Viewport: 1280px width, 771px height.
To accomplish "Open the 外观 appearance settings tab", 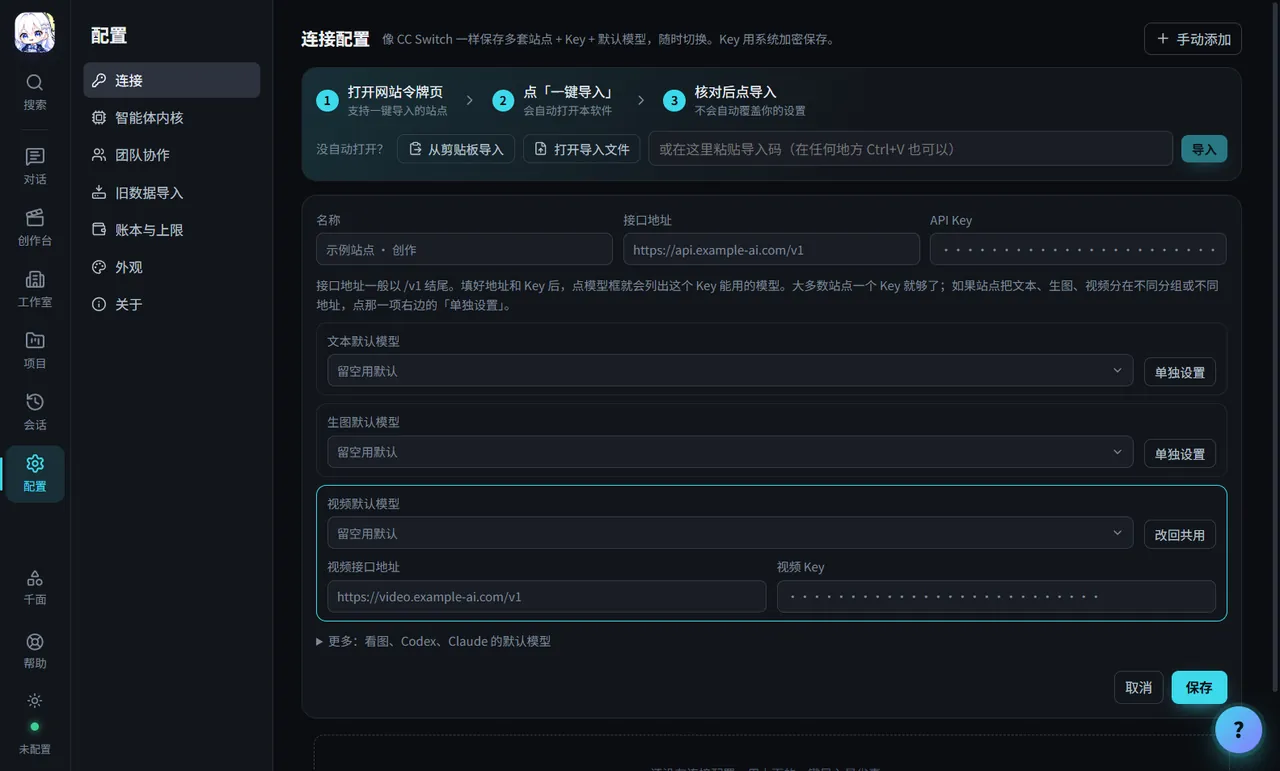I will 172,267.
